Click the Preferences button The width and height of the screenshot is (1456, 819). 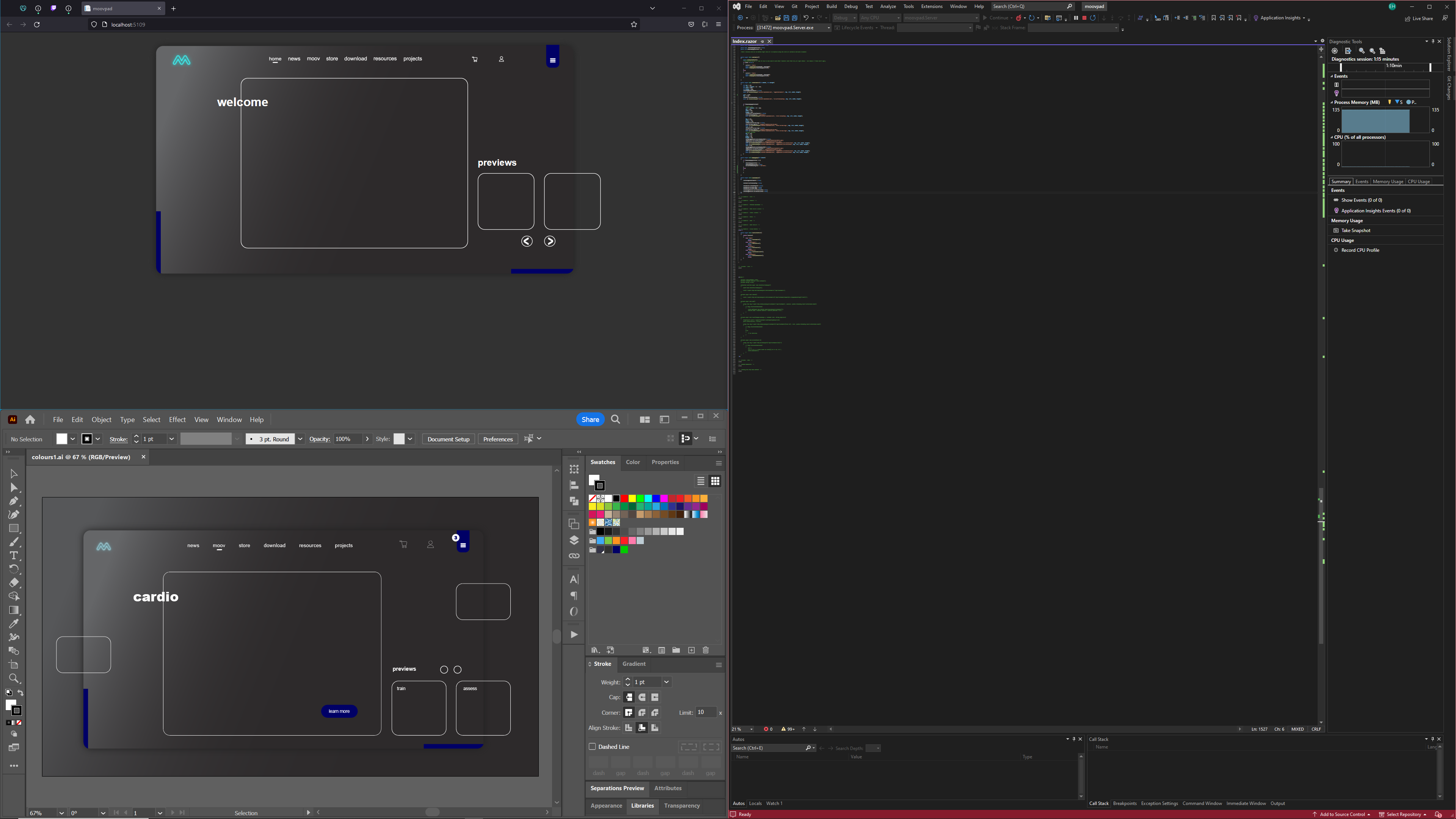point(498,439)
